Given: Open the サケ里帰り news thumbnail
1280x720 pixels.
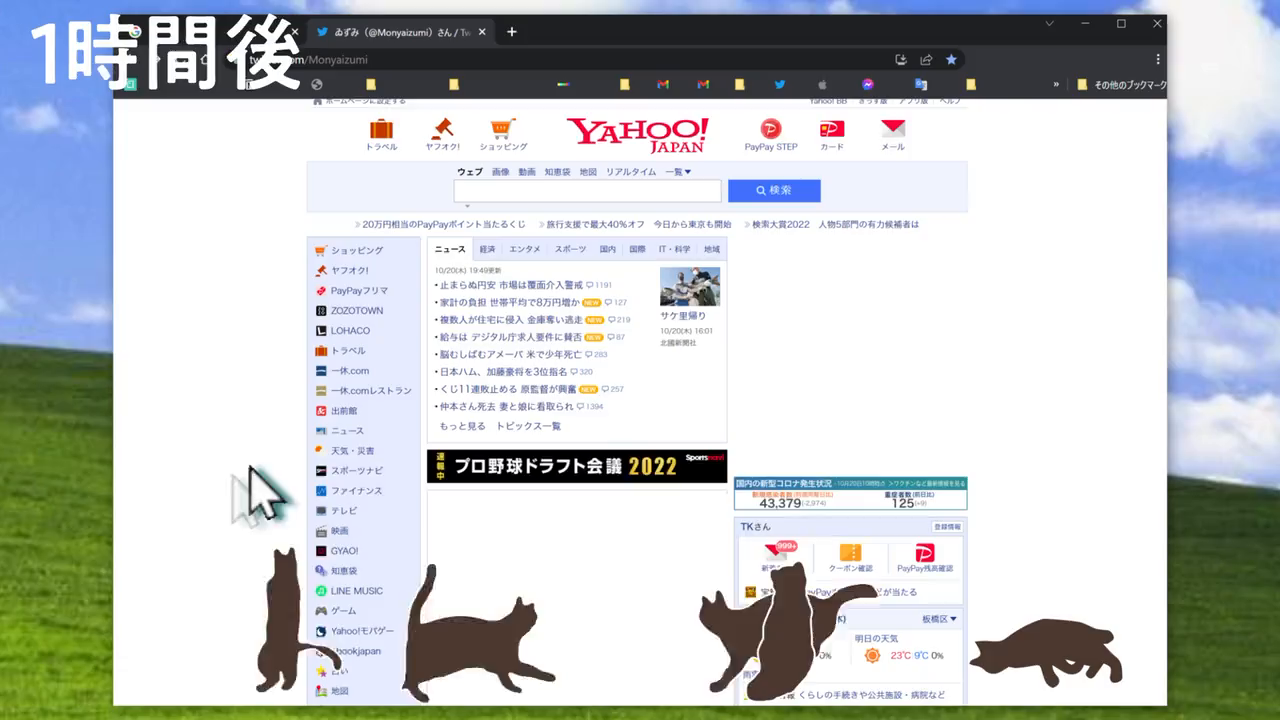Looking at the screenshot, I should (689, 286).
